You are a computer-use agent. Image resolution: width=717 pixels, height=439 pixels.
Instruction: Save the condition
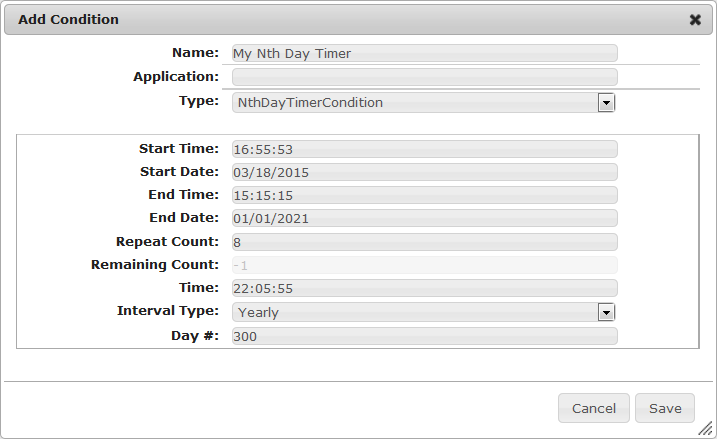click(x=665, y=408)
